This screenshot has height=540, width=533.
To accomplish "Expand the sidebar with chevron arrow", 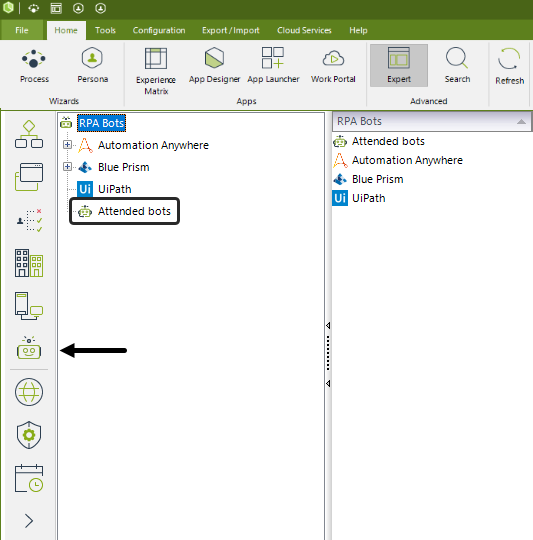I will tap(29, 521).
